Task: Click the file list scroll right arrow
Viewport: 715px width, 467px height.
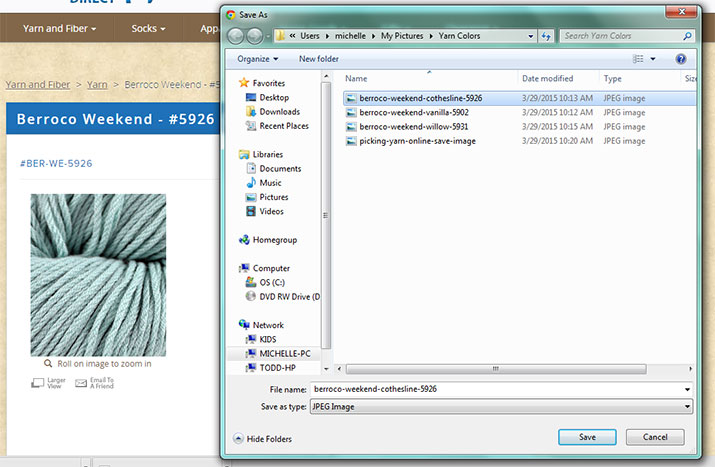Action: pyautogui.click(x=690, y=368)
